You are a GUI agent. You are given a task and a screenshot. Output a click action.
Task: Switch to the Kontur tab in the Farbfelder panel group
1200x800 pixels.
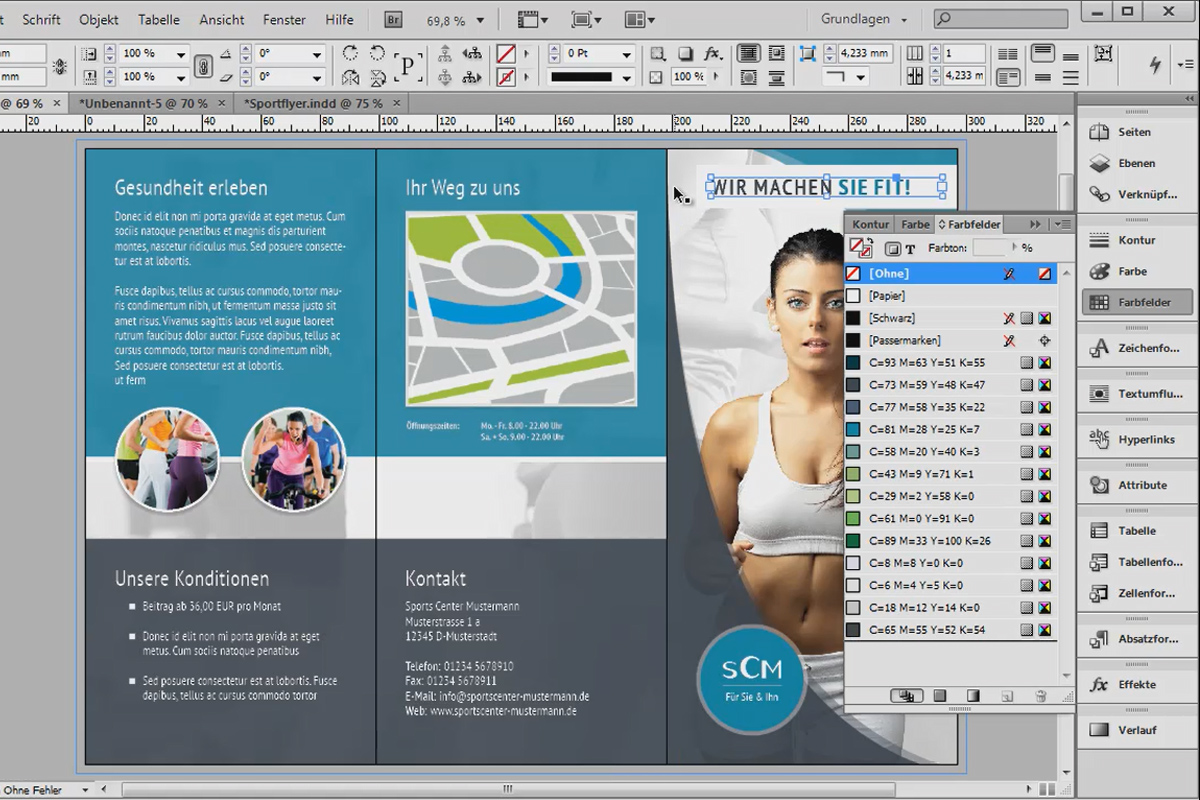point(870,225)
